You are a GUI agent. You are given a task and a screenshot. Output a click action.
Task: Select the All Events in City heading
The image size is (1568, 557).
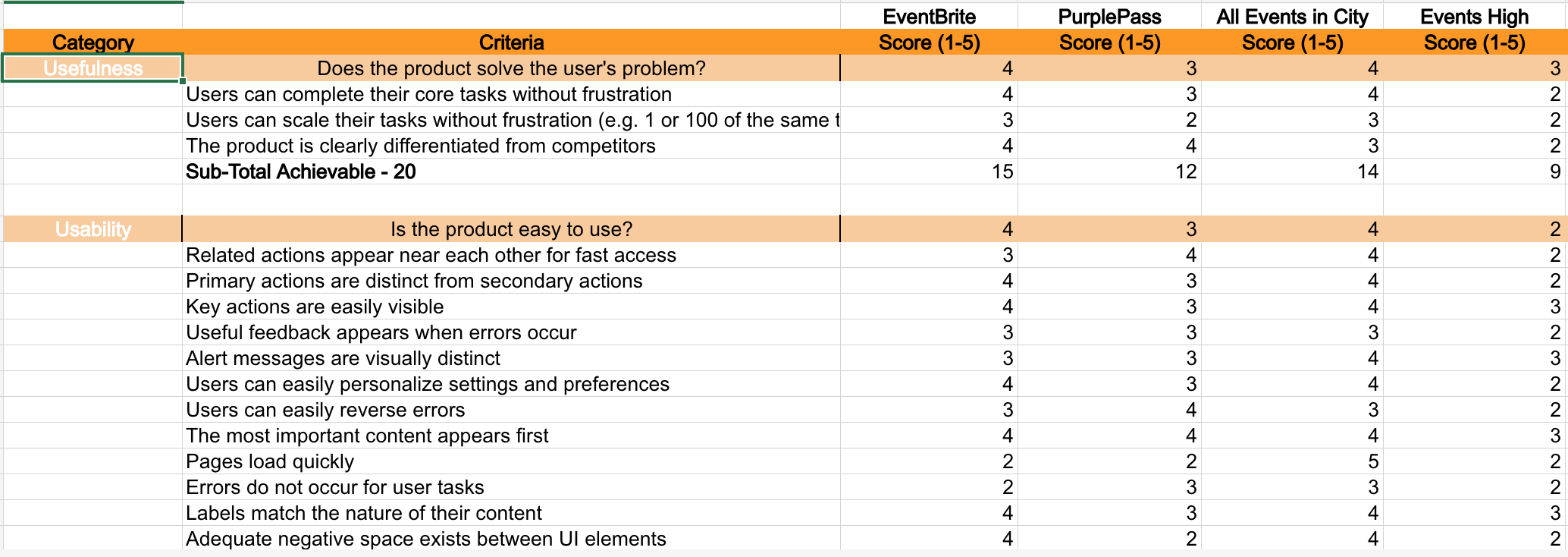point(1292,17)
